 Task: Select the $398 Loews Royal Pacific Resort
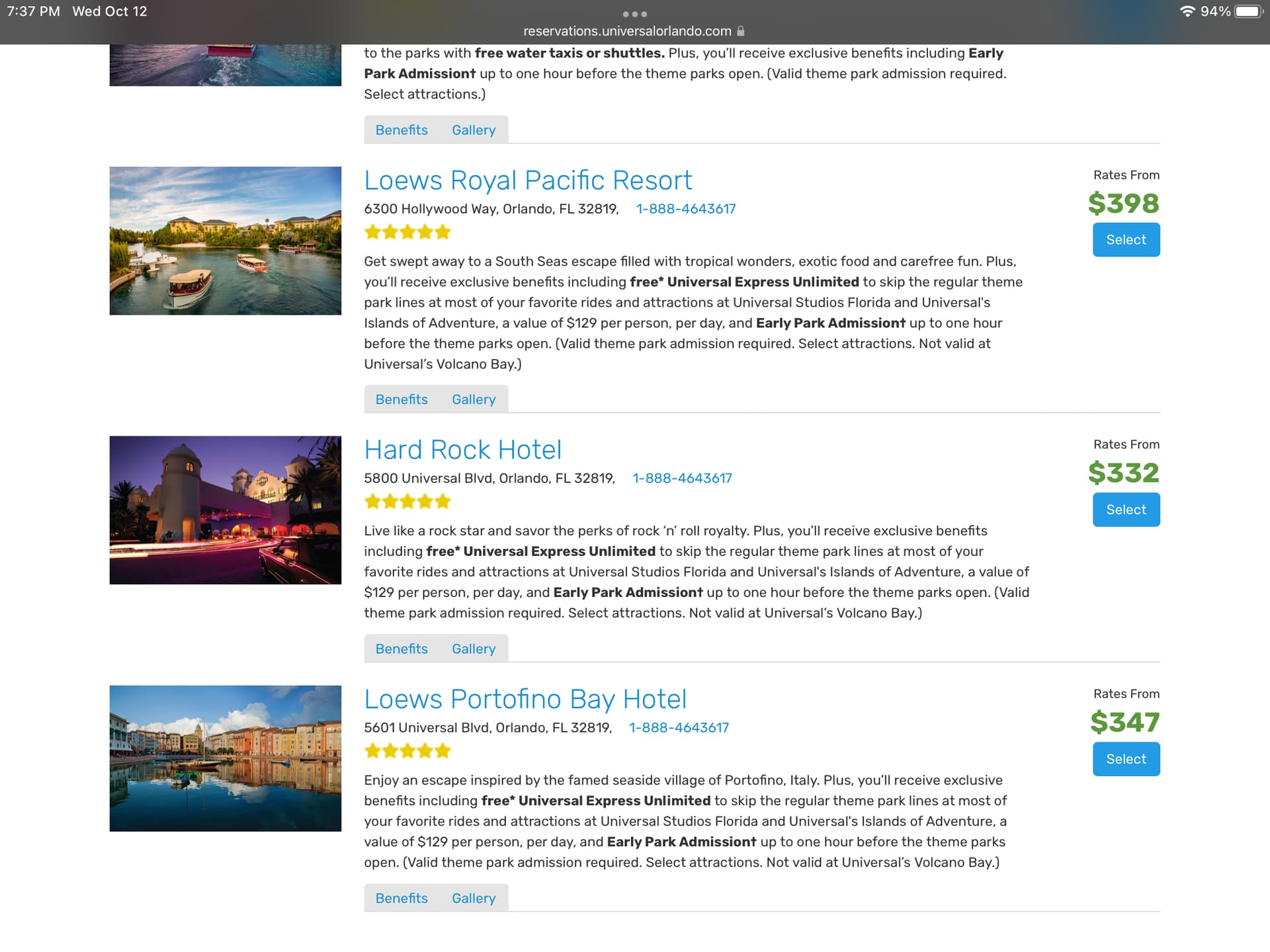(x=1126, y=240)
